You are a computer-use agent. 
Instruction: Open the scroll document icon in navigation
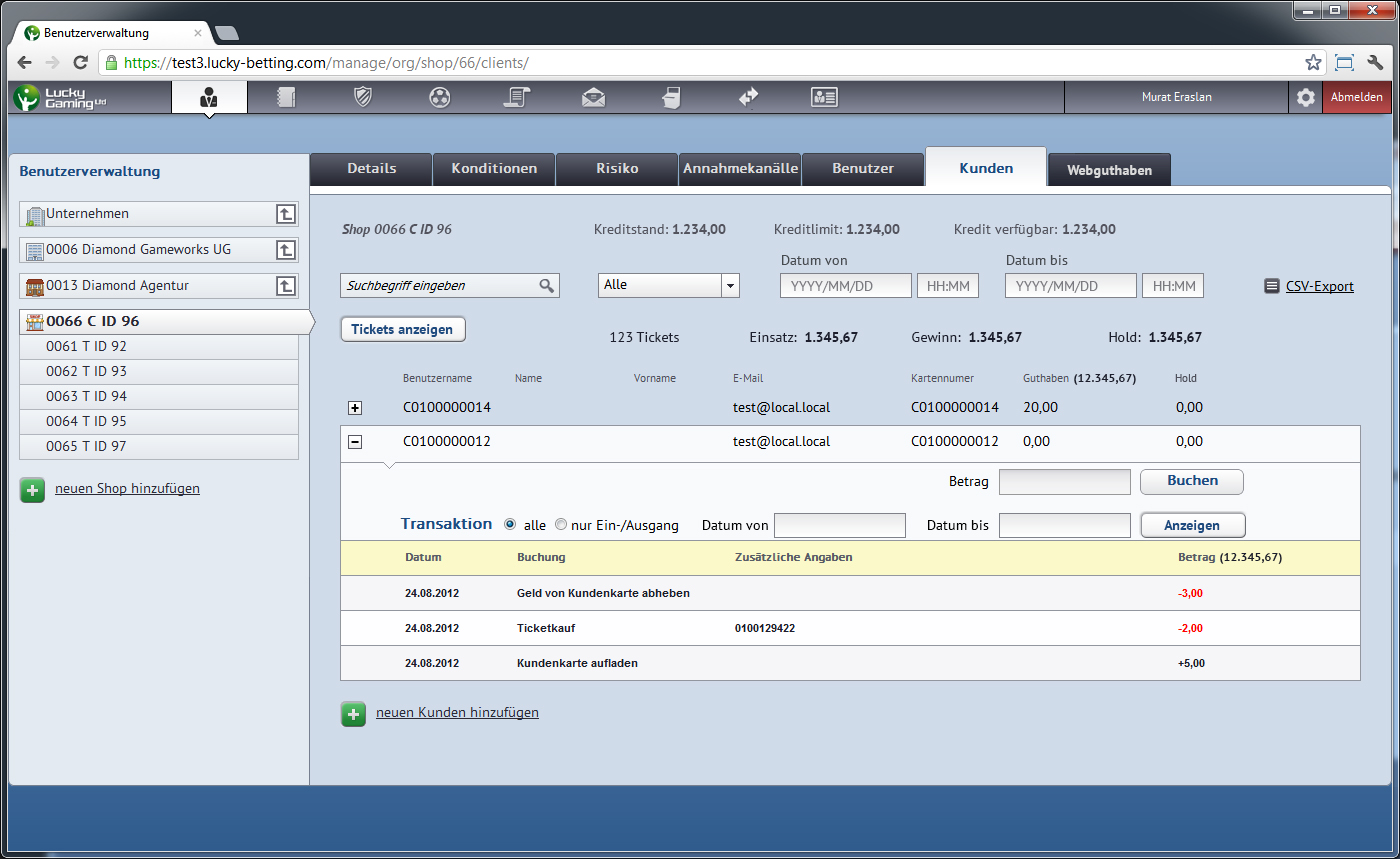click(x=517, y=97)
